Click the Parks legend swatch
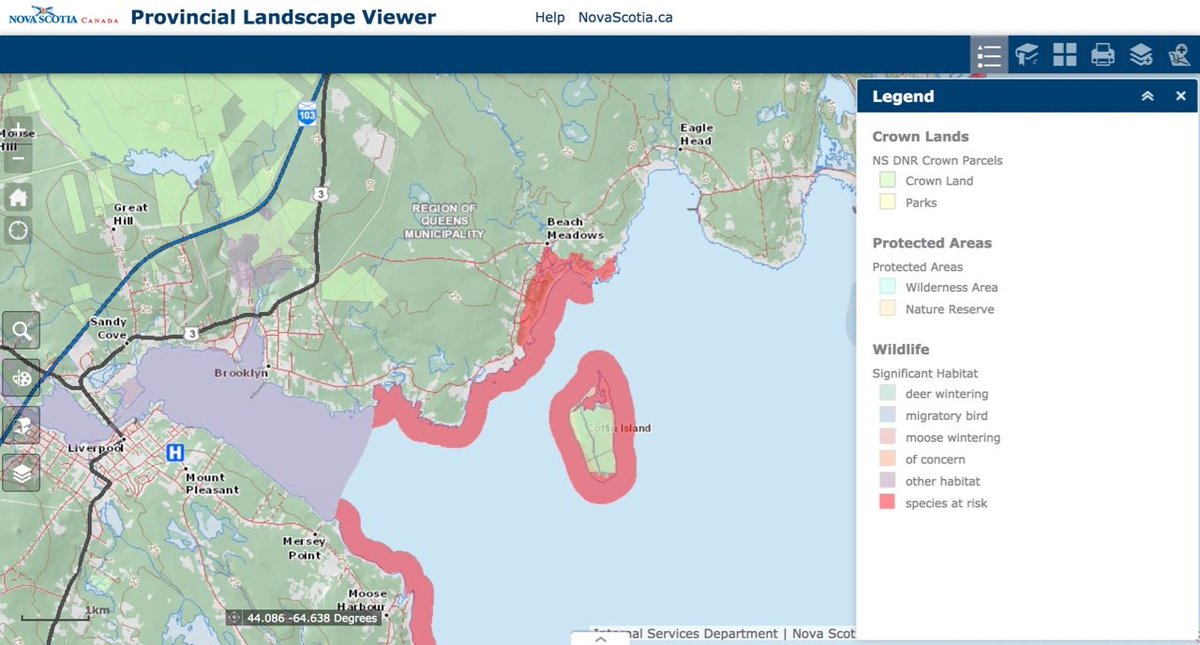1200x645 pixels. point(887,202)
